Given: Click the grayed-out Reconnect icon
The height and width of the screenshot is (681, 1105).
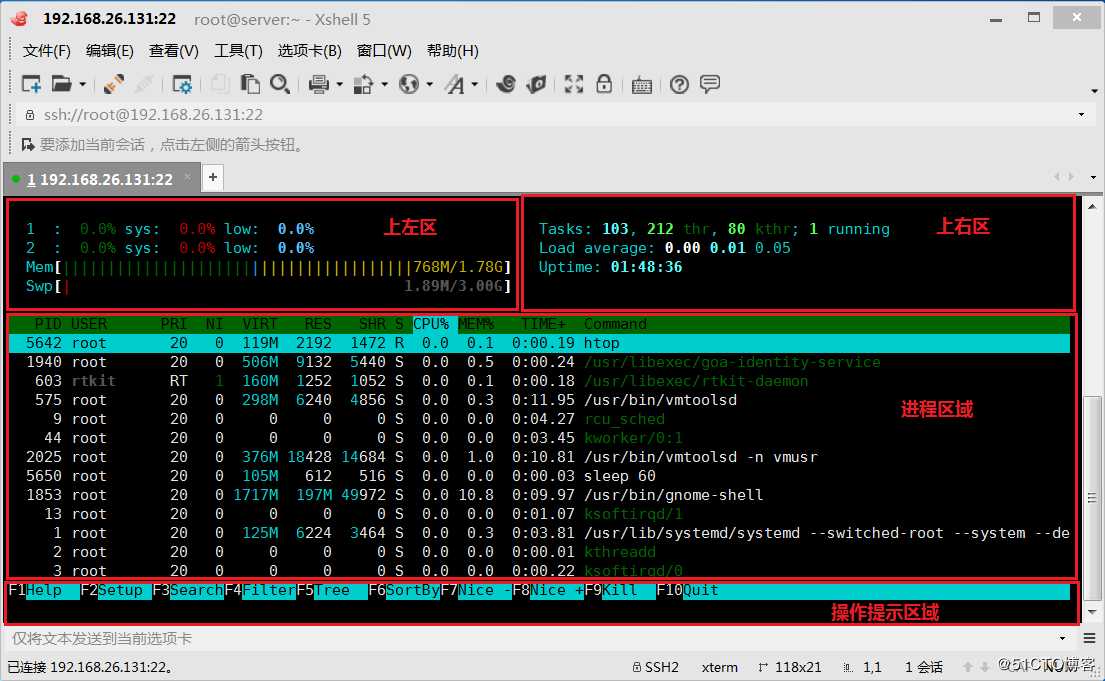Looking at the screenshot, I should point(144,85).
